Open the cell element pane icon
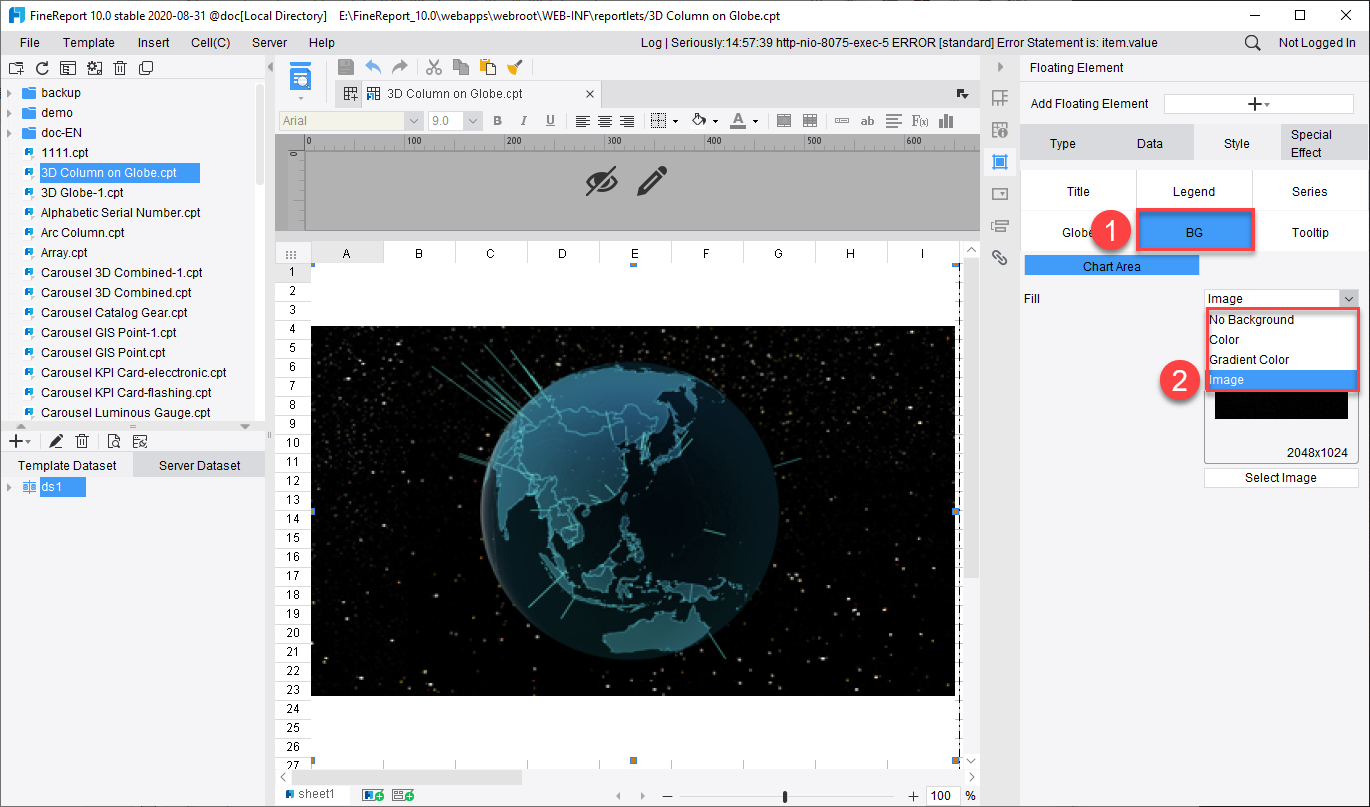 point(999,97)
